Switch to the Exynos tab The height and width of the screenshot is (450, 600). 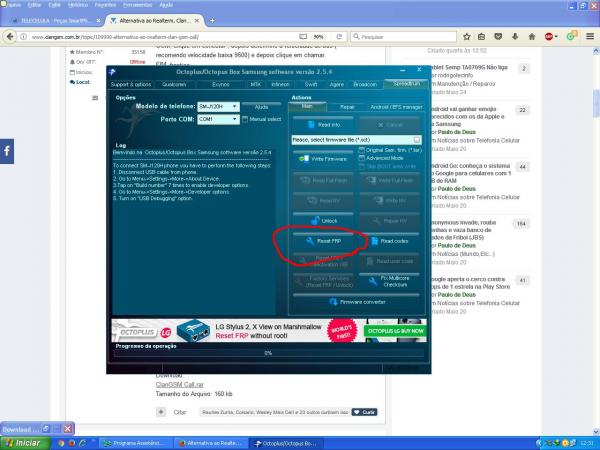221,84
